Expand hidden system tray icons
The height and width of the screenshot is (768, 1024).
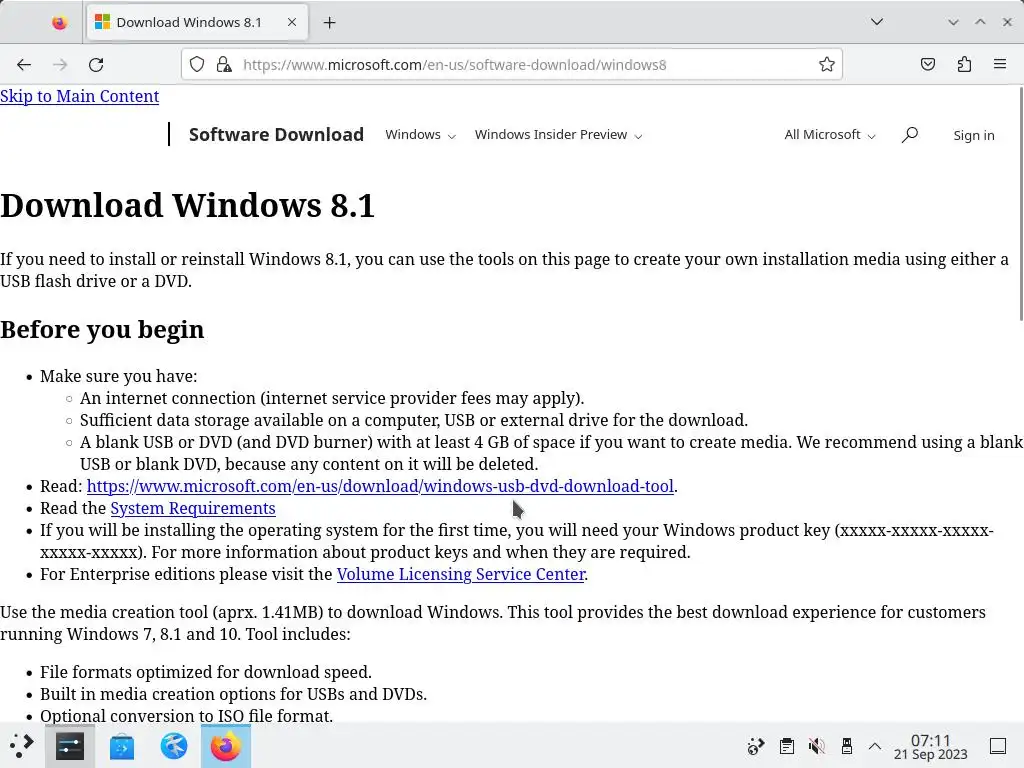tap(875, 746)
